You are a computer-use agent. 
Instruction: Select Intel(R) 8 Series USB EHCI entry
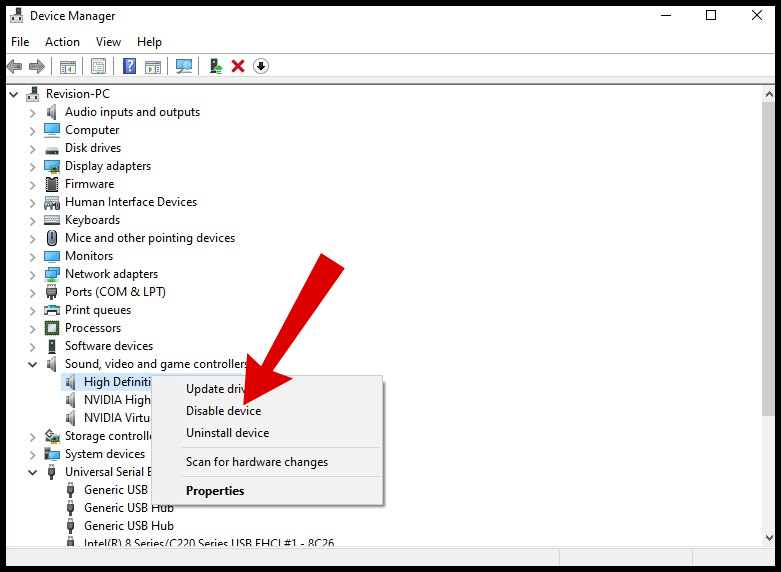tap(209, 542)
